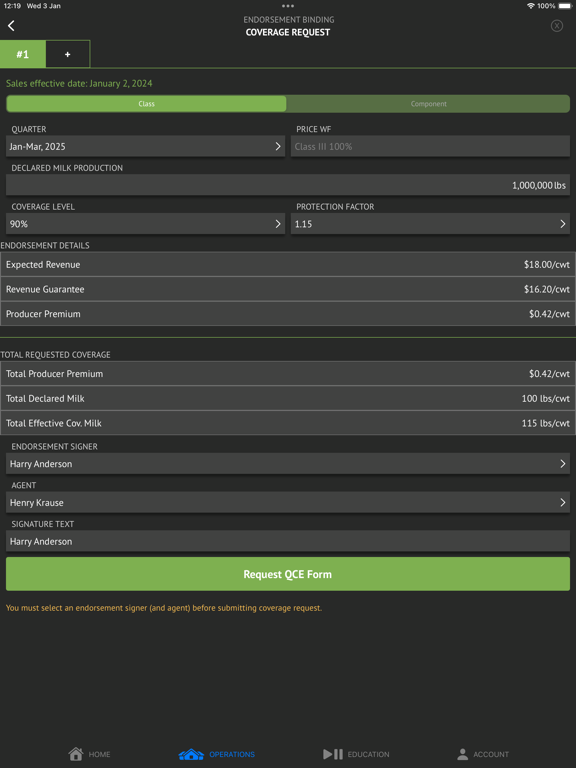Tap the Total Effective Cov. Milk label
The image size is (576, 768).
click(54, 423)
